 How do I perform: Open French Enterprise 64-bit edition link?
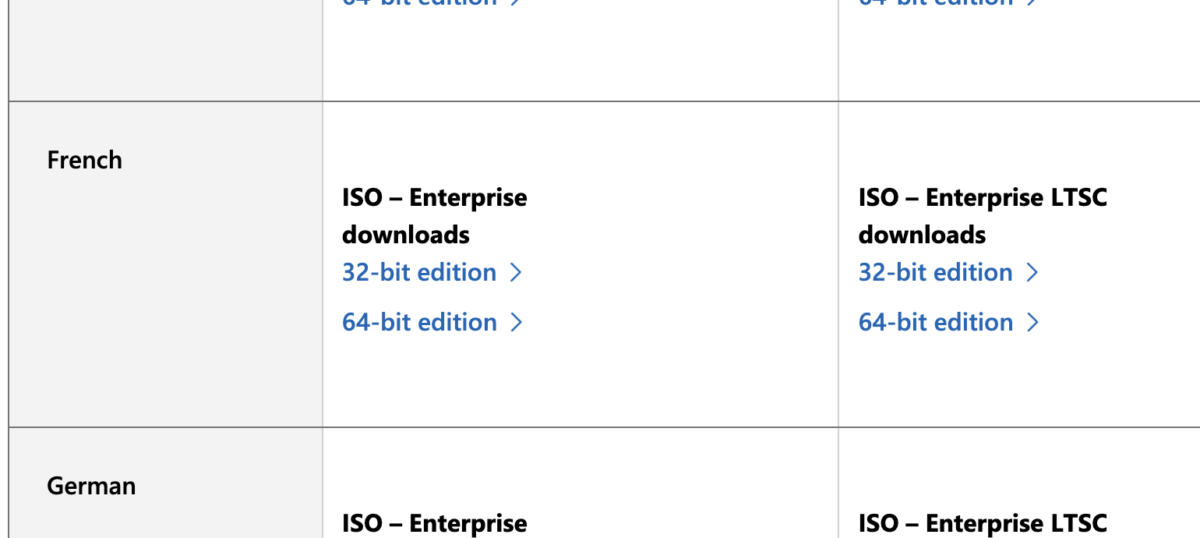pos(419,323)
